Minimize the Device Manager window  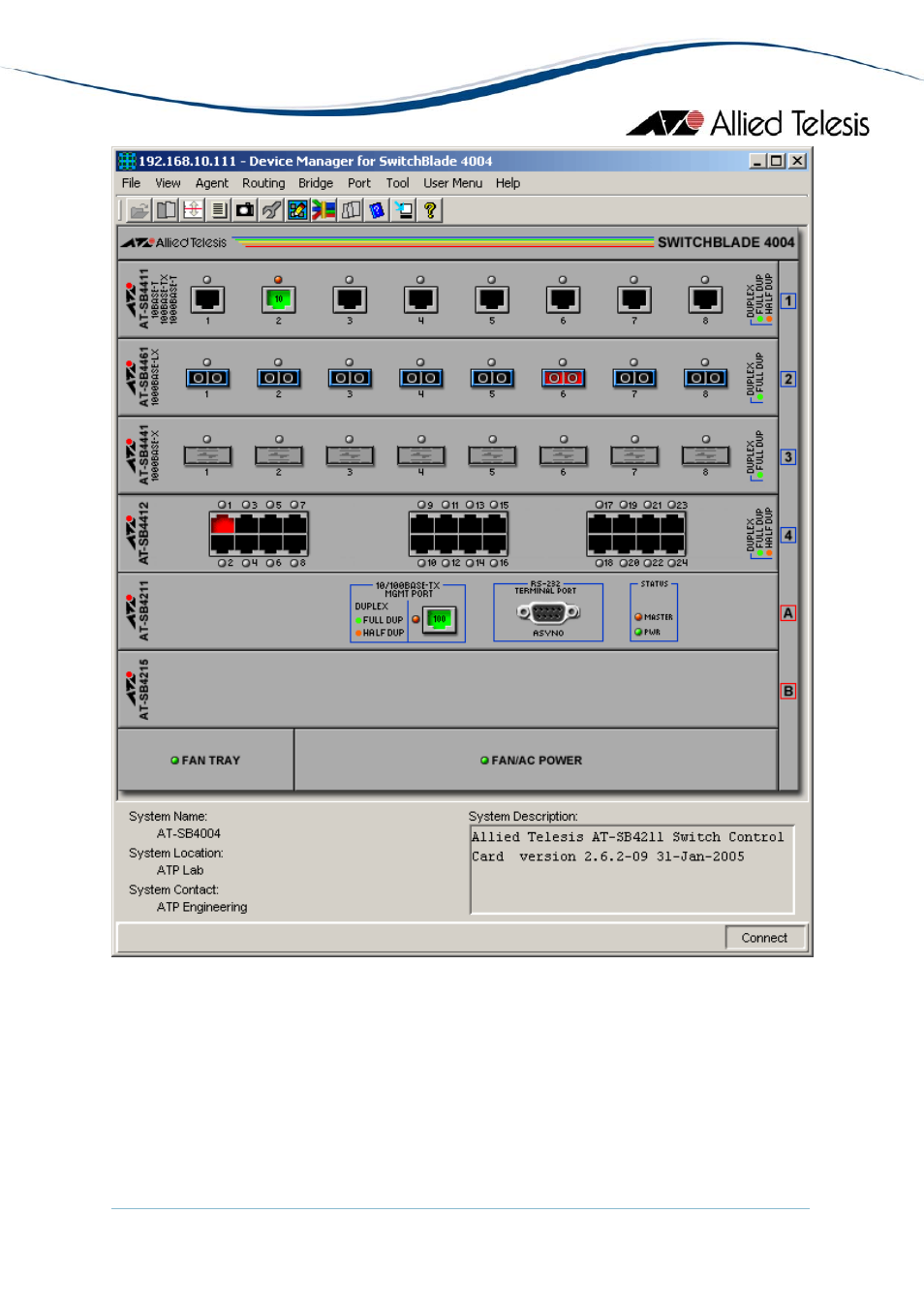pyautogui.click(x=758, y=161)
